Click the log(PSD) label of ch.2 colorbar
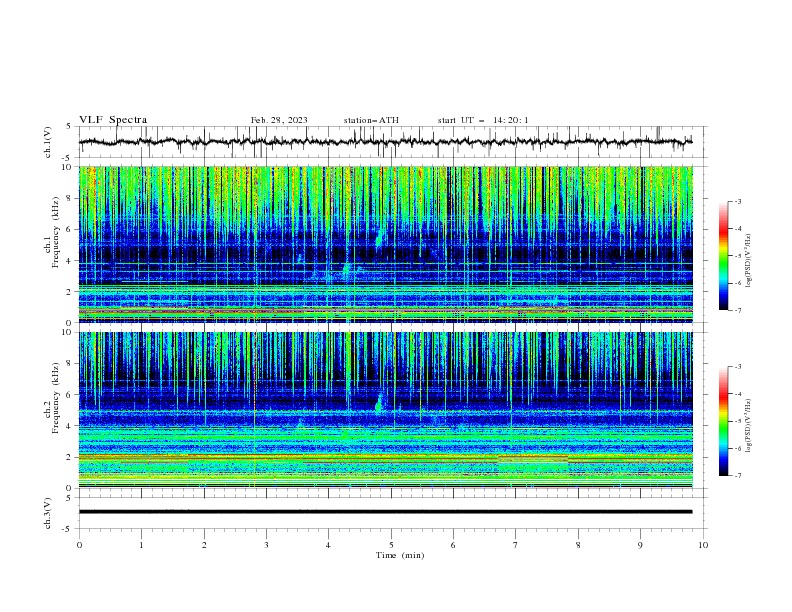This screenshot has height=612, width=792. coord(749,425)
